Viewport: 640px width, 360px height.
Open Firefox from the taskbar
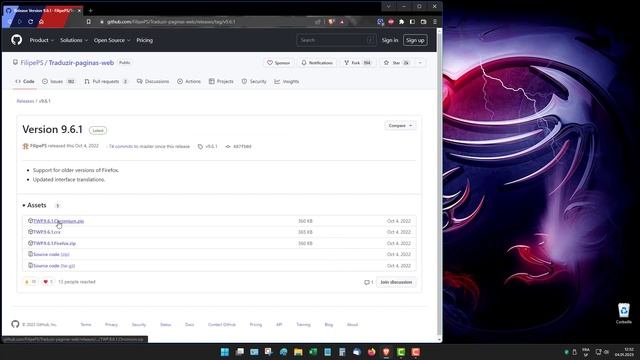point(371,352)
